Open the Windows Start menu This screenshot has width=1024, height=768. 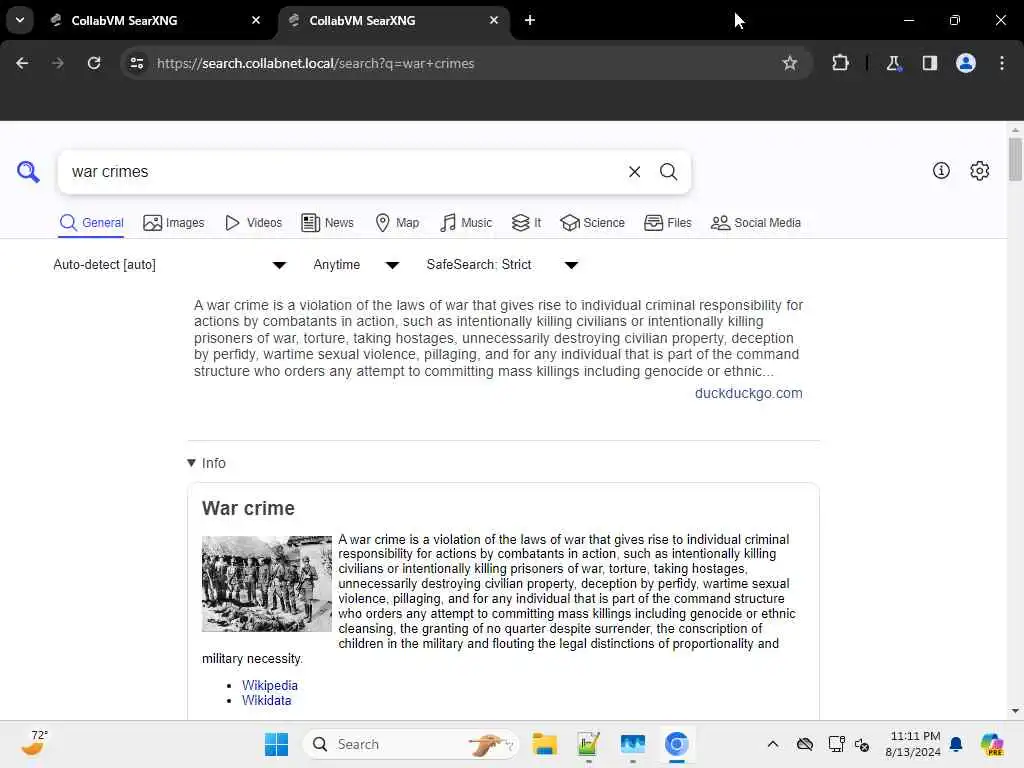click(x=276, y=744)
